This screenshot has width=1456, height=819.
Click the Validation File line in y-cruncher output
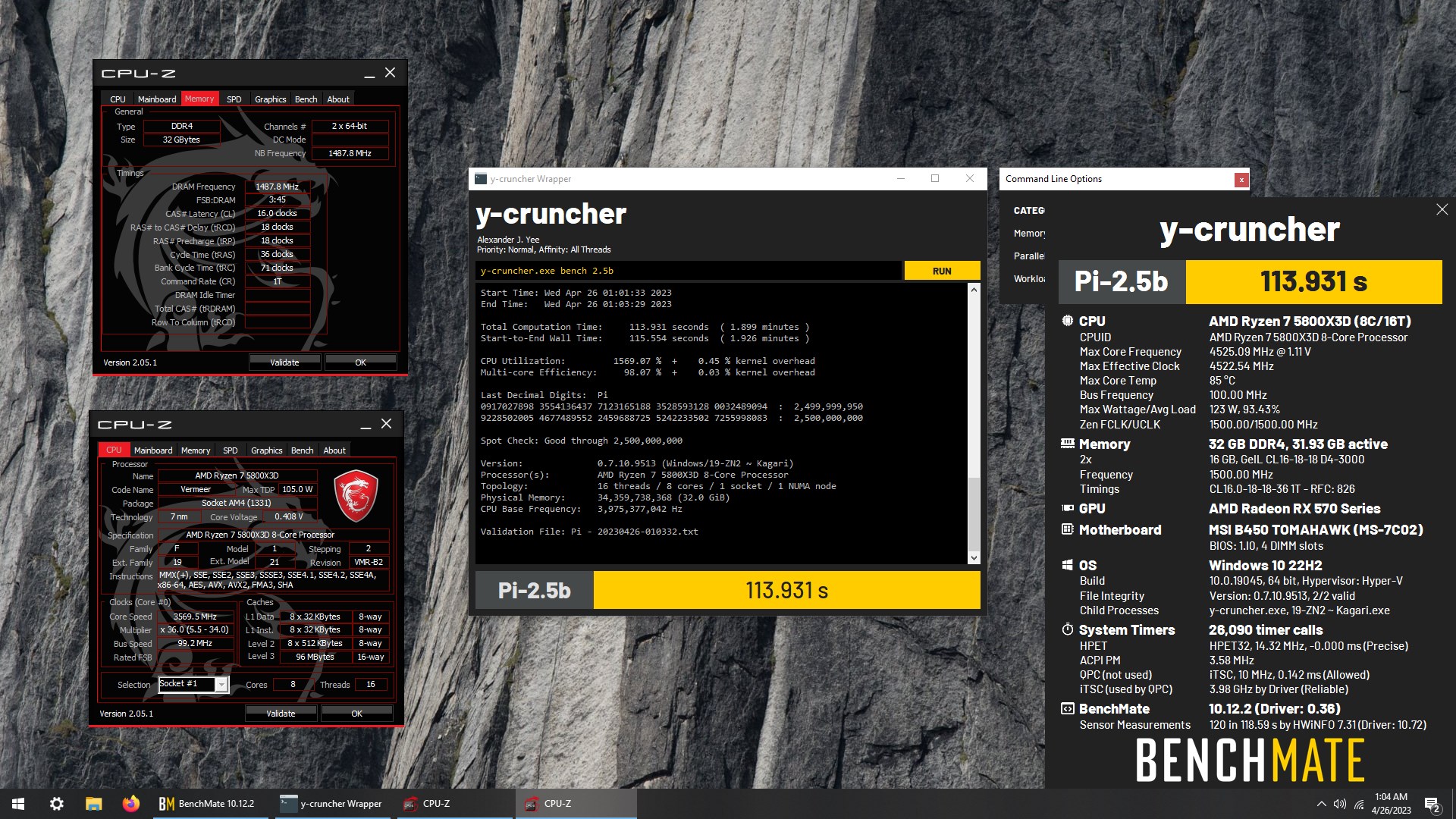[x=589, y=532]
